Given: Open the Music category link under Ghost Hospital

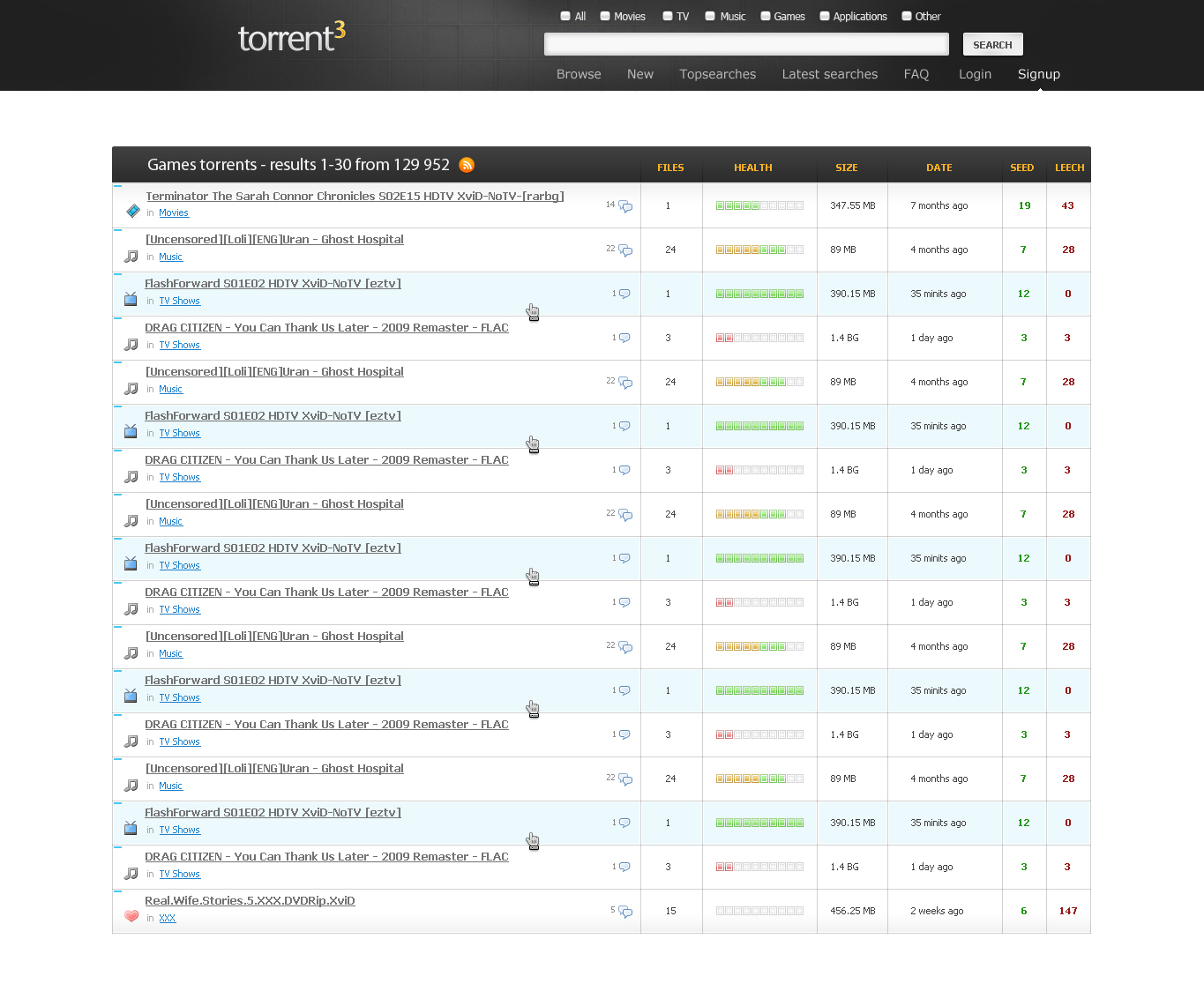Looking at the screenshot, I should point(170,257).
